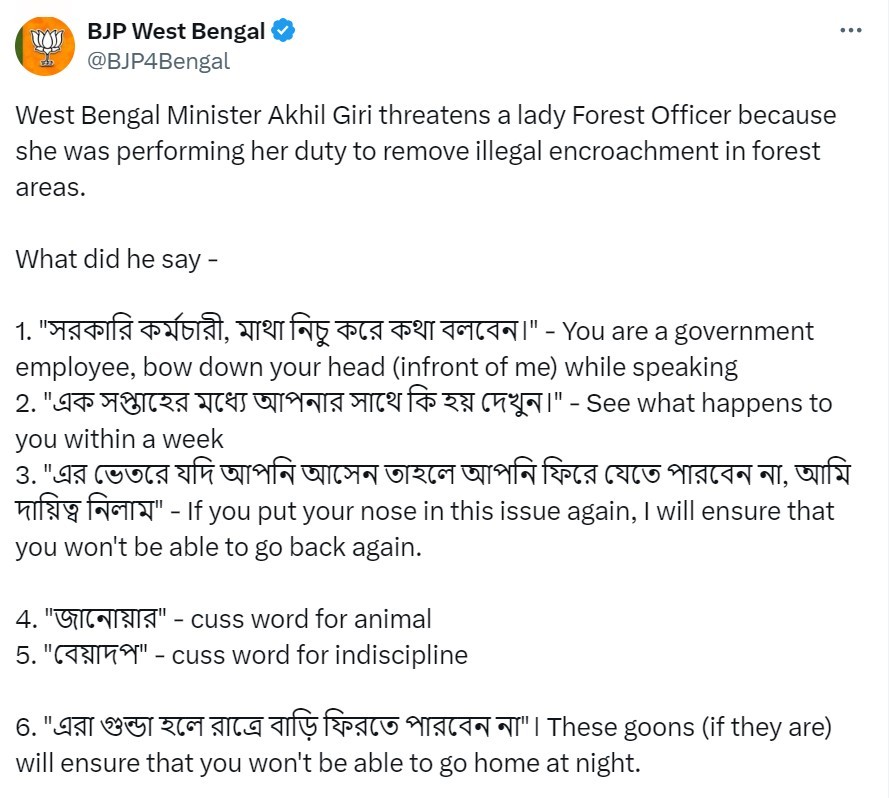The height and width of the screenshot is (798, 889).
Task: Click the 'cuss word for animal' text
Action: (x=311, y=619)
